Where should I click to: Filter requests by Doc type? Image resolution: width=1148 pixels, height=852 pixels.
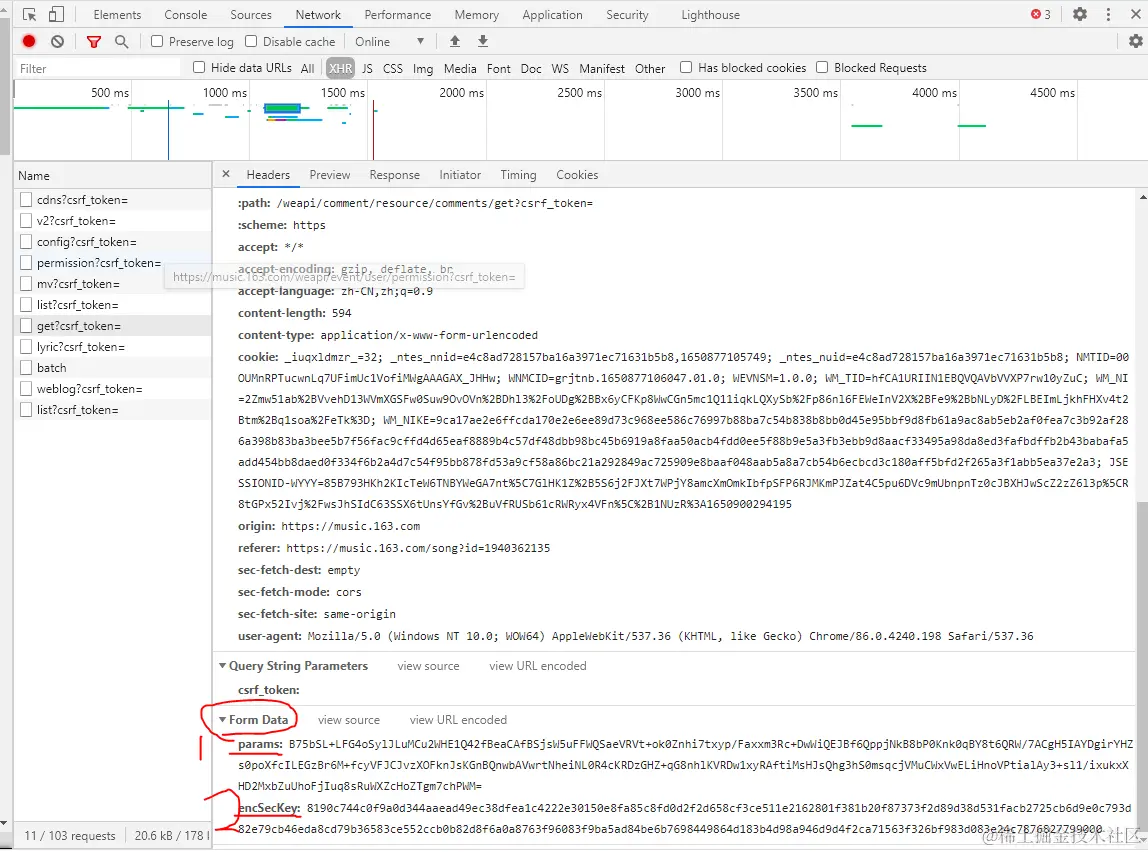coord(531,68)
